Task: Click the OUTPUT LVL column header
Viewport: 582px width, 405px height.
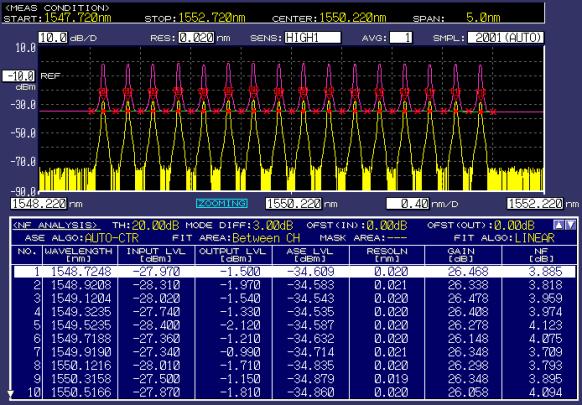Action: (233, 255)
